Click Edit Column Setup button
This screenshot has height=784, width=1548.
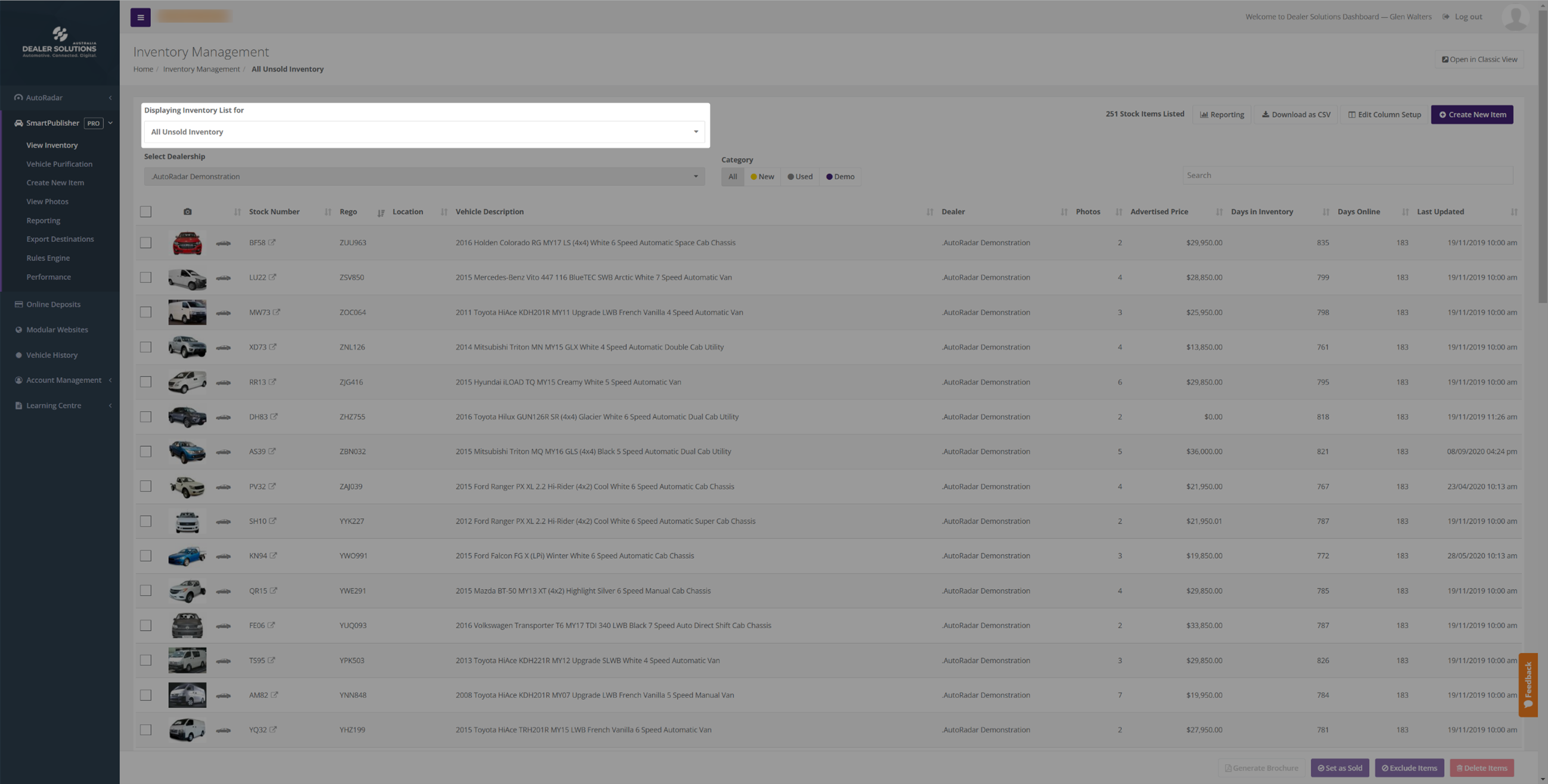[x=1384, y=115]
